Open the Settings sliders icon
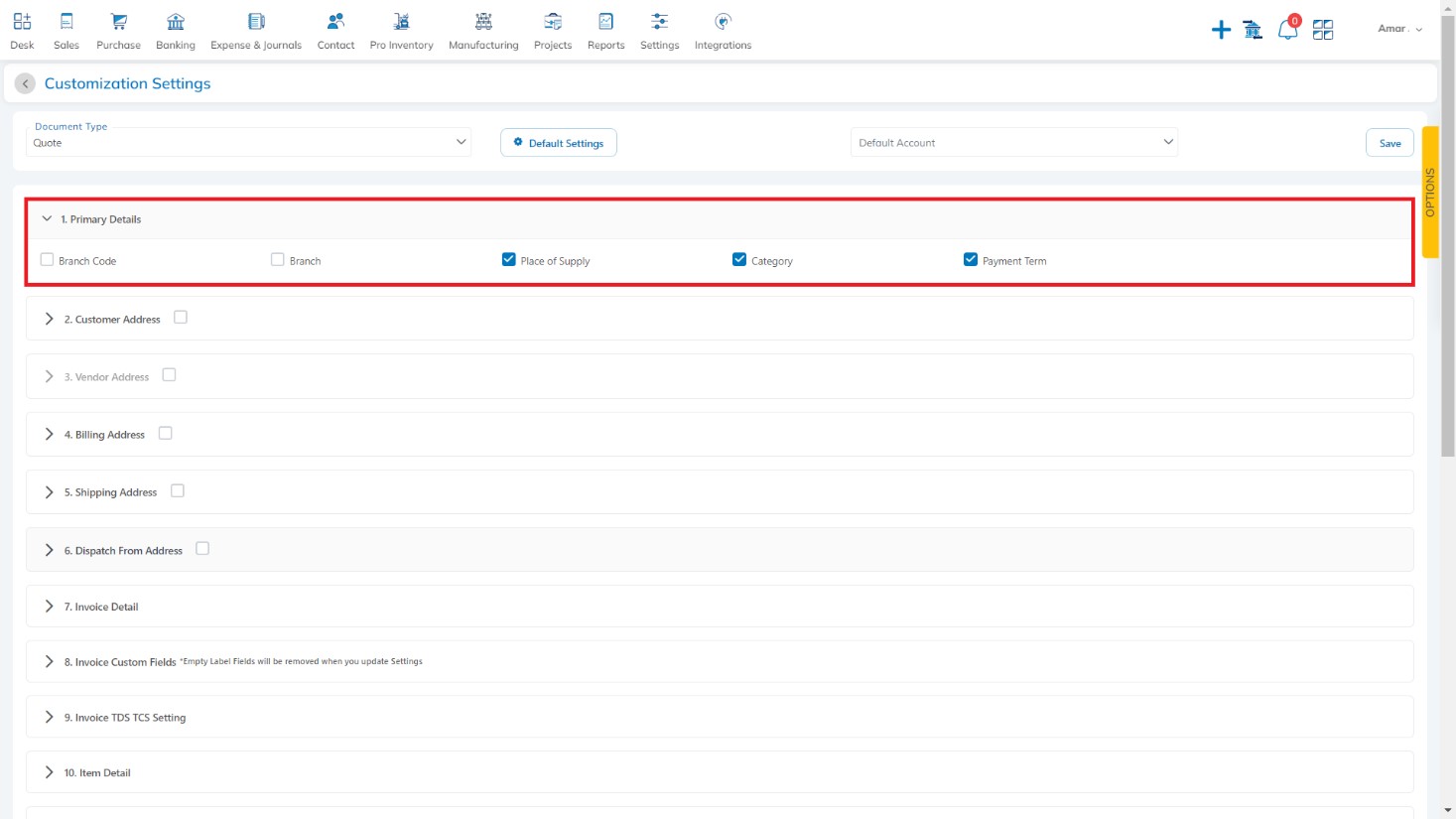The width and height of the screenshot is (1456, 819). (659, 22)
